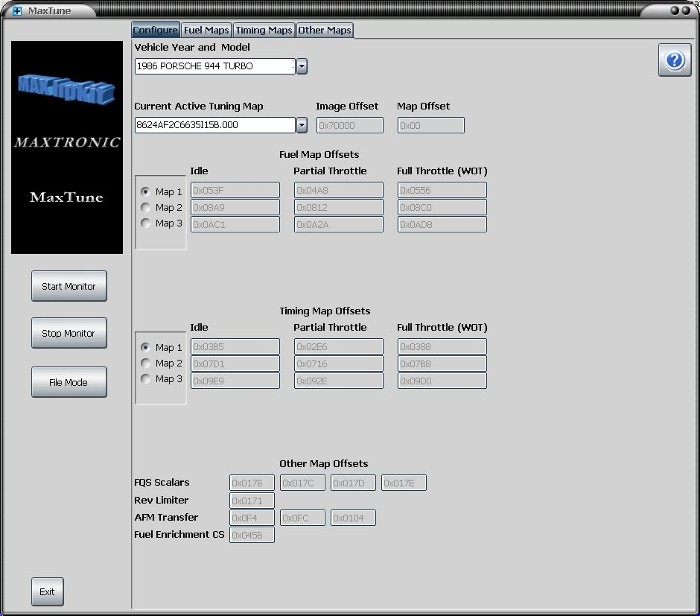Open the Timing Maps tab

(x=264, y=30)
